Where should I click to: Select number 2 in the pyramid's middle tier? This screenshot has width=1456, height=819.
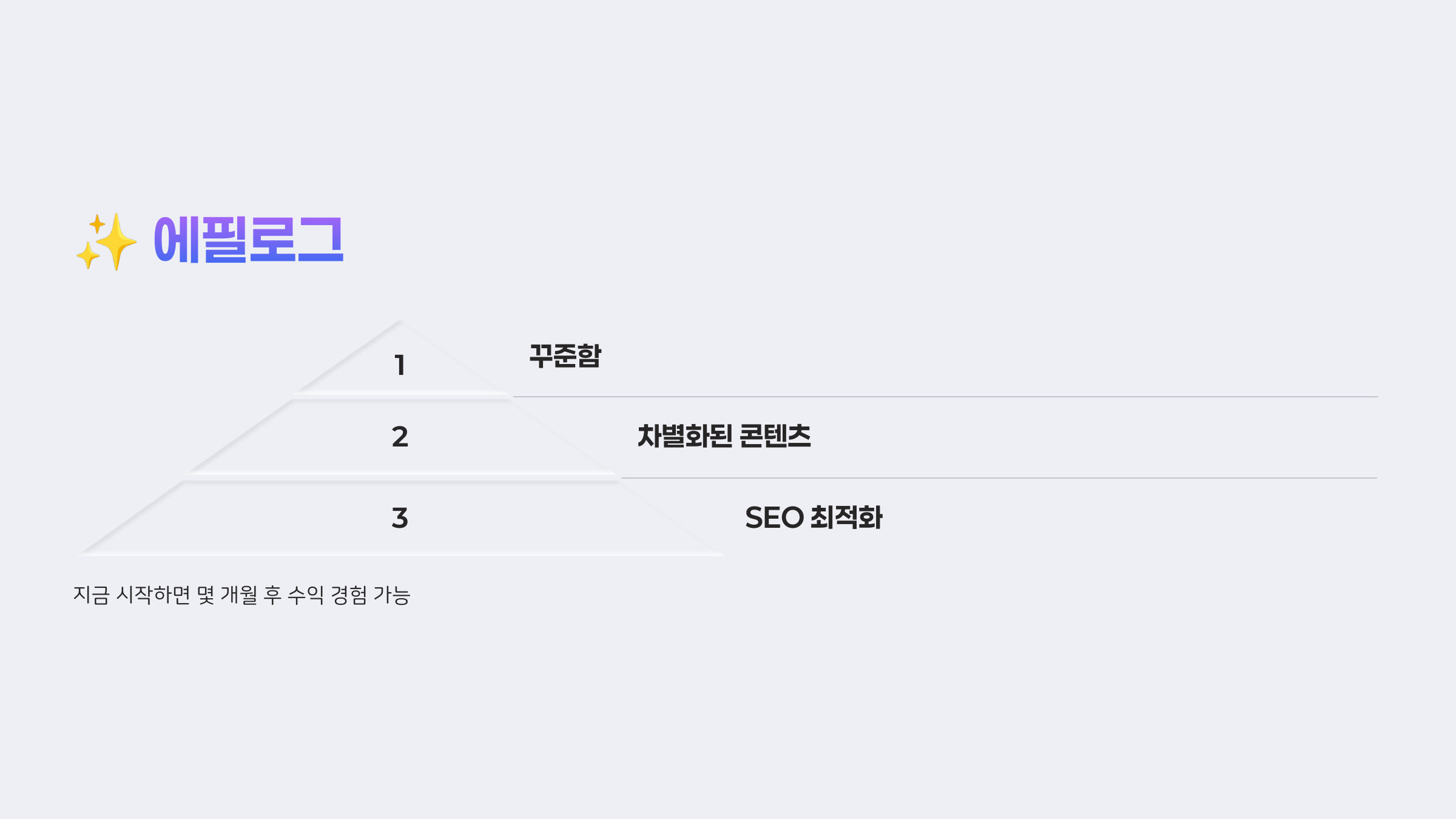400,437
